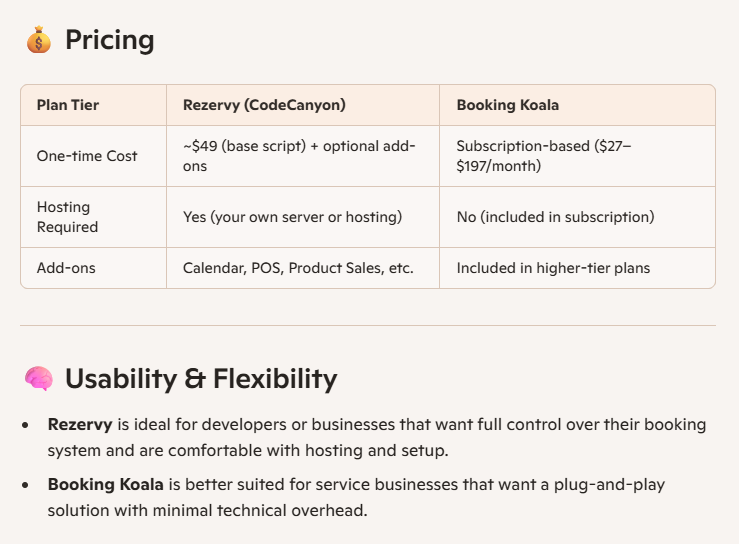Image resolution: width=739 pixels, height=544 pixels.
Task: Click the bold Booking Koala bullet text
Action: [x=105, y=484]
